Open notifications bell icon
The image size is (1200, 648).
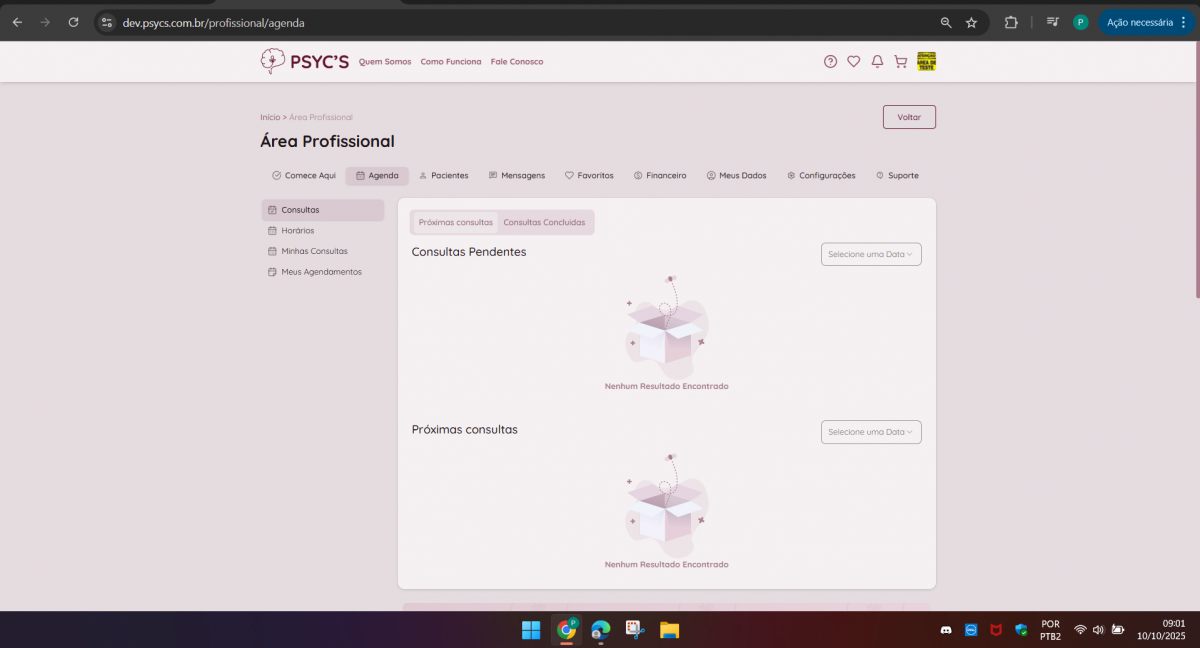(877, 62)
